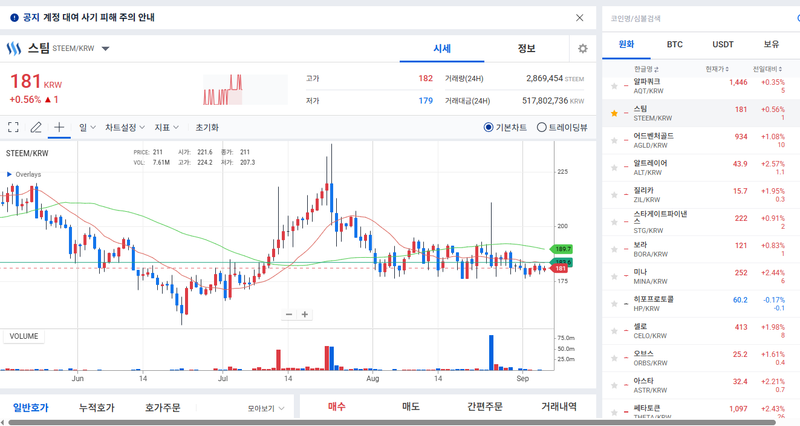
Task: Favorite the STG/KRW star
Action: coord(614,222)
